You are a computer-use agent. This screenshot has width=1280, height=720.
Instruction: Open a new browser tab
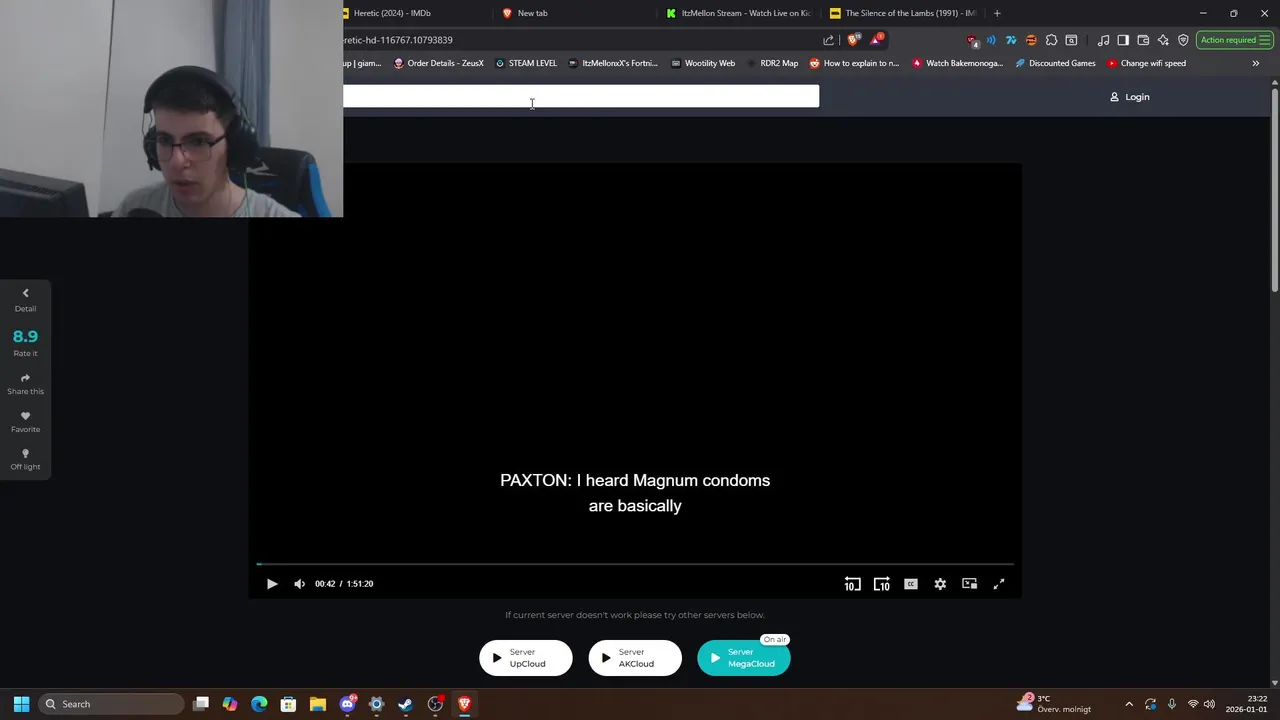click(x=997, y=13)
